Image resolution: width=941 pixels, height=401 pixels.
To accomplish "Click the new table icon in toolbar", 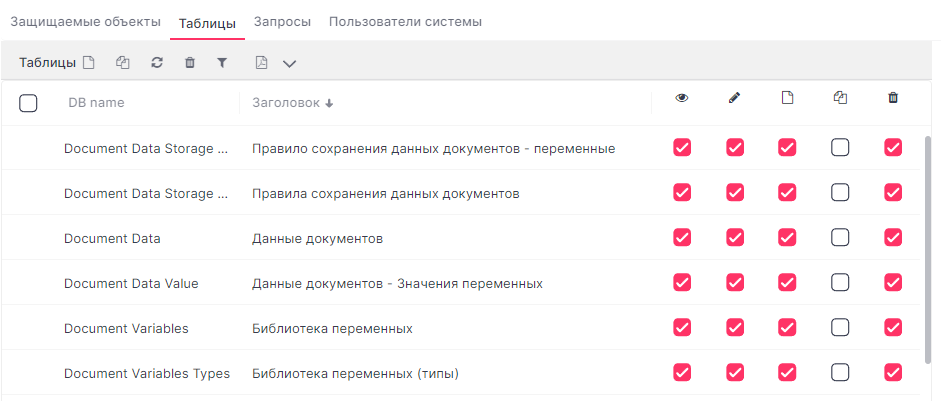I will [x=88, y=63].
